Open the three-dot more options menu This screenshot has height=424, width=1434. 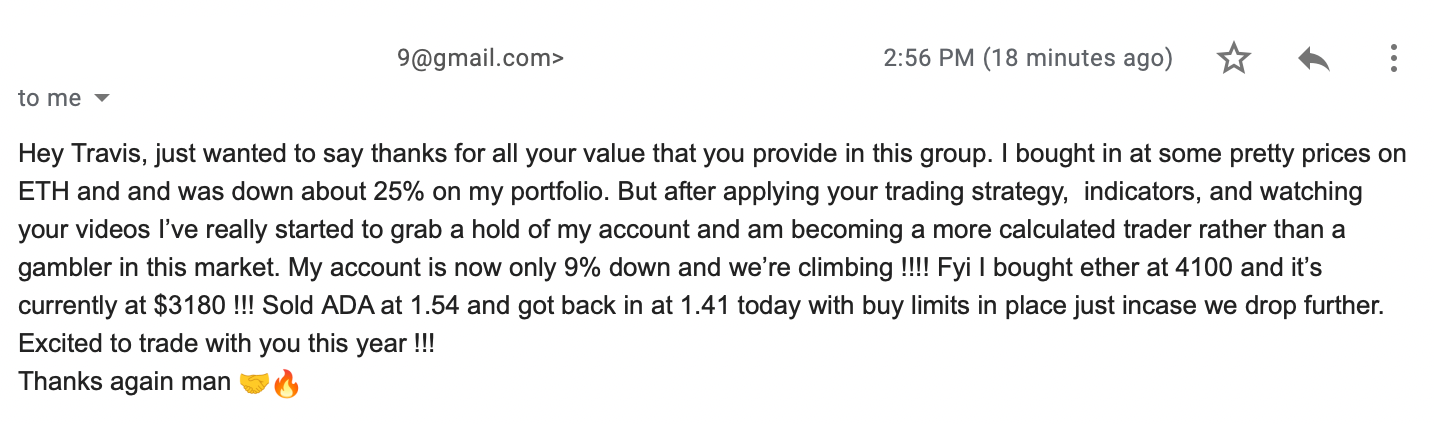point(1393,59)
